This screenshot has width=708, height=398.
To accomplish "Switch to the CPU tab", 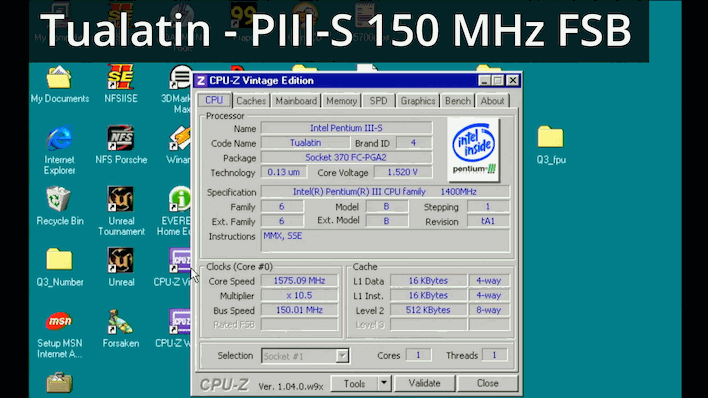I will (214, 100).
